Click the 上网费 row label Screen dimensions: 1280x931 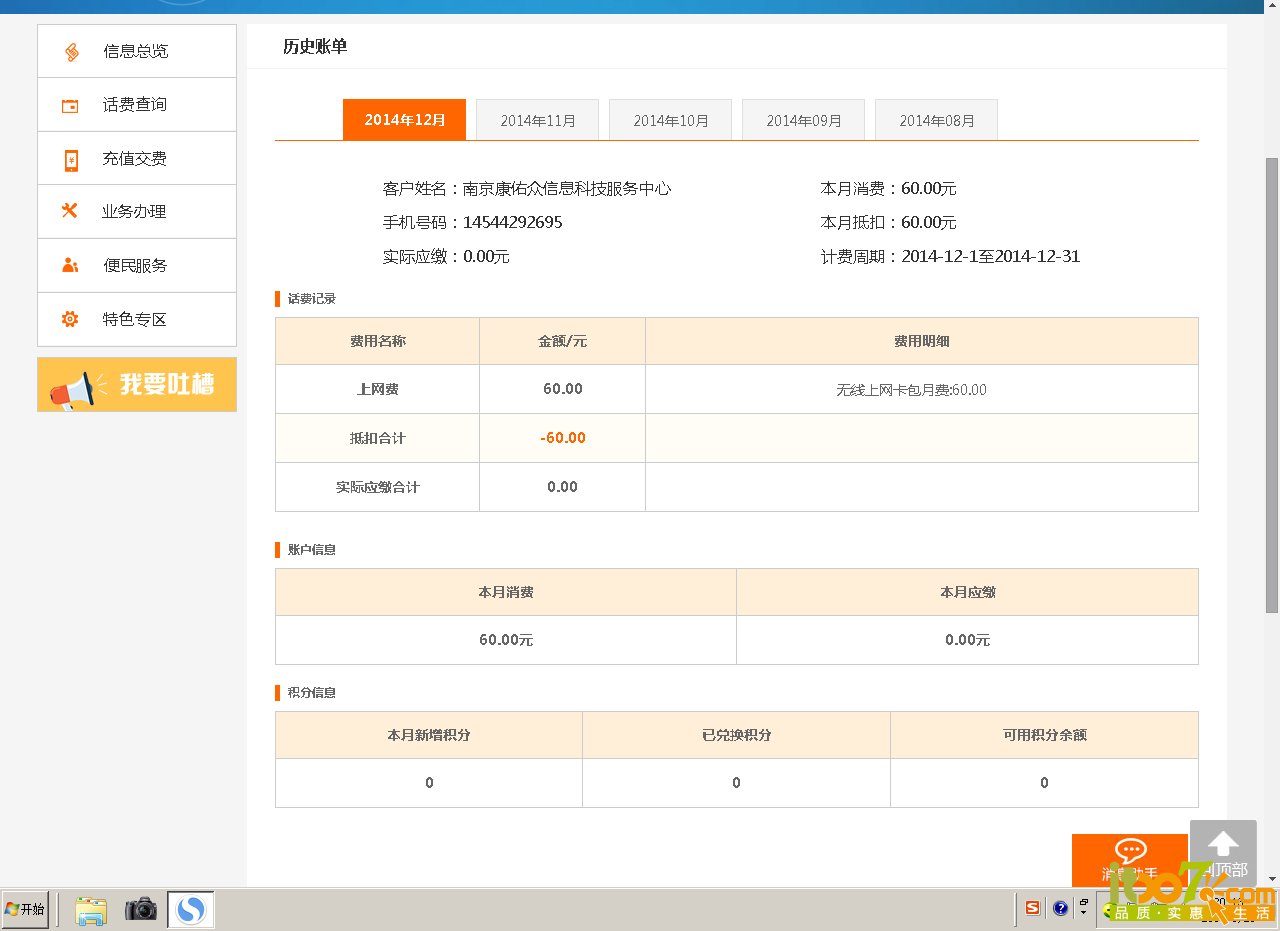(x=378, y=389)
